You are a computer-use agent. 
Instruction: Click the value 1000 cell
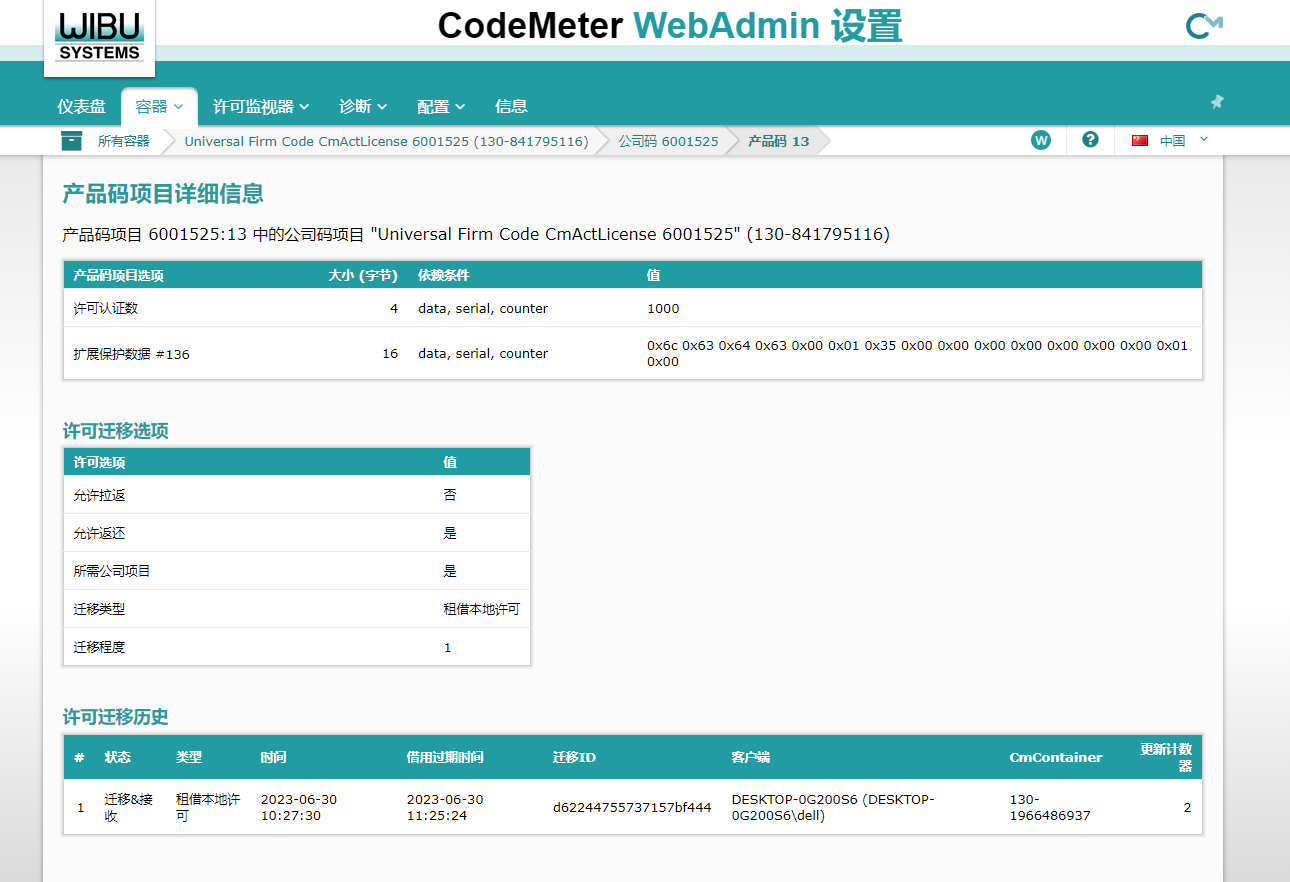click(663, 308)
